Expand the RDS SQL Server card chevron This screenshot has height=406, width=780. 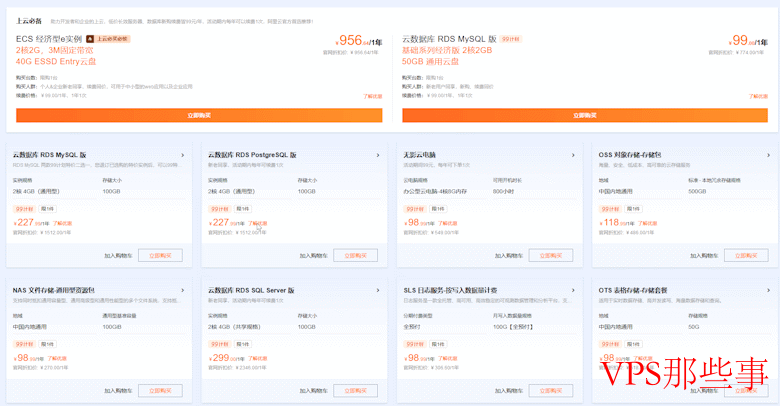coord(378,291)
